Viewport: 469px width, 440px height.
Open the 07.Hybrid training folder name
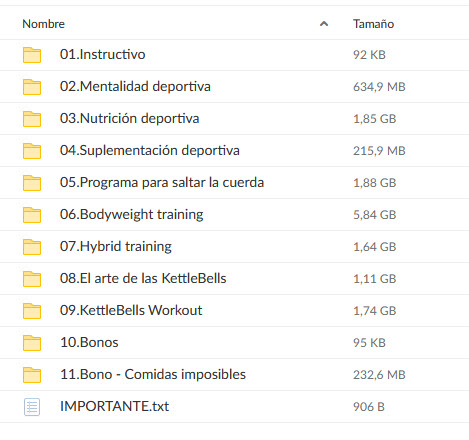[x=116, y=247]
